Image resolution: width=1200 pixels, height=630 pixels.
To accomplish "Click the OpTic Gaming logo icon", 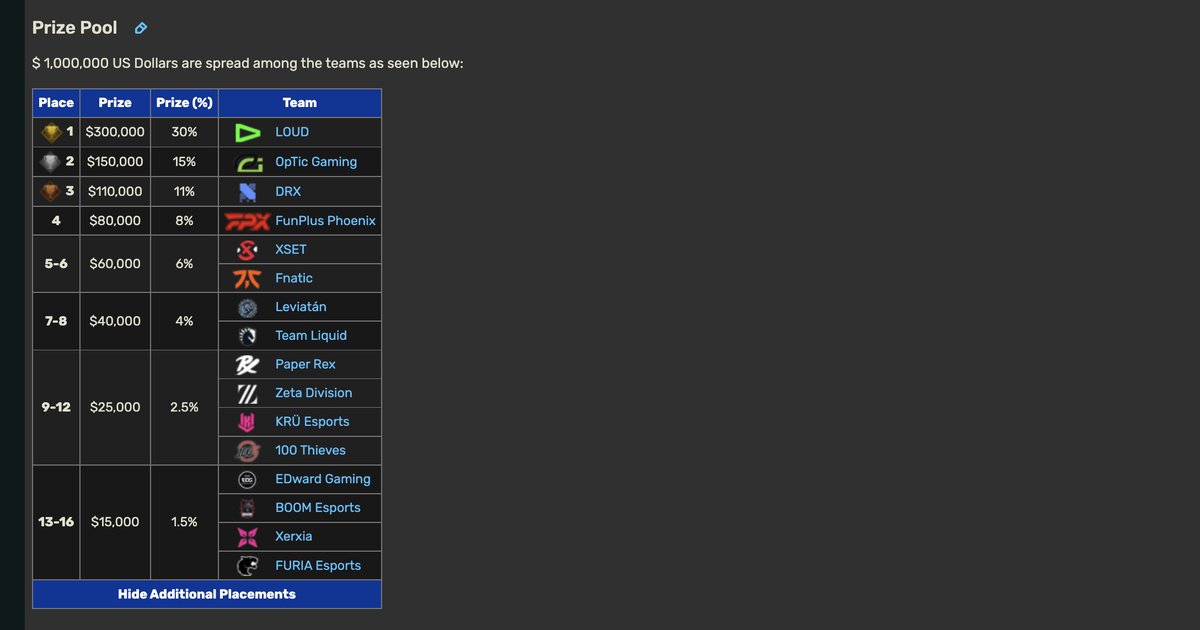I will tap(247, 162).
